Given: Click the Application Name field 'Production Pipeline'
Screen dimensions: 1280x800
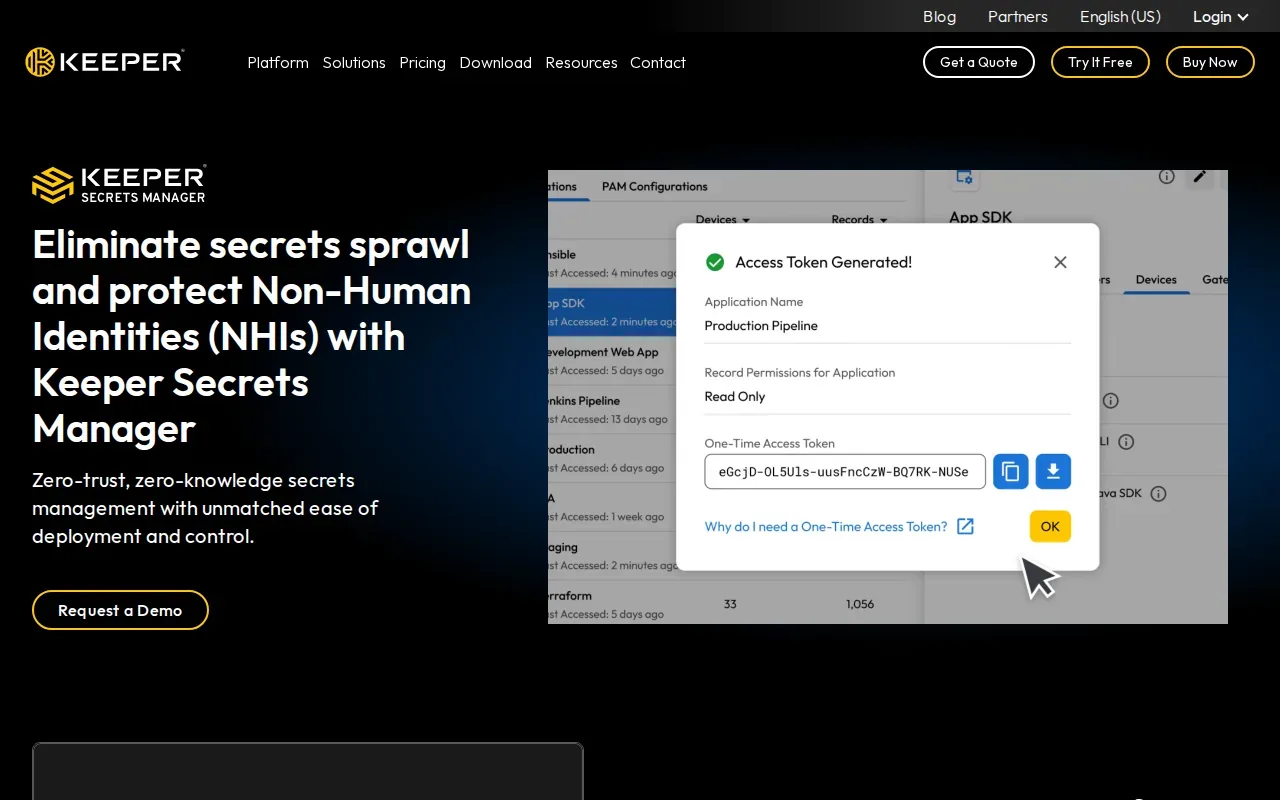Looking at the screenshot, I should (887, 326).
